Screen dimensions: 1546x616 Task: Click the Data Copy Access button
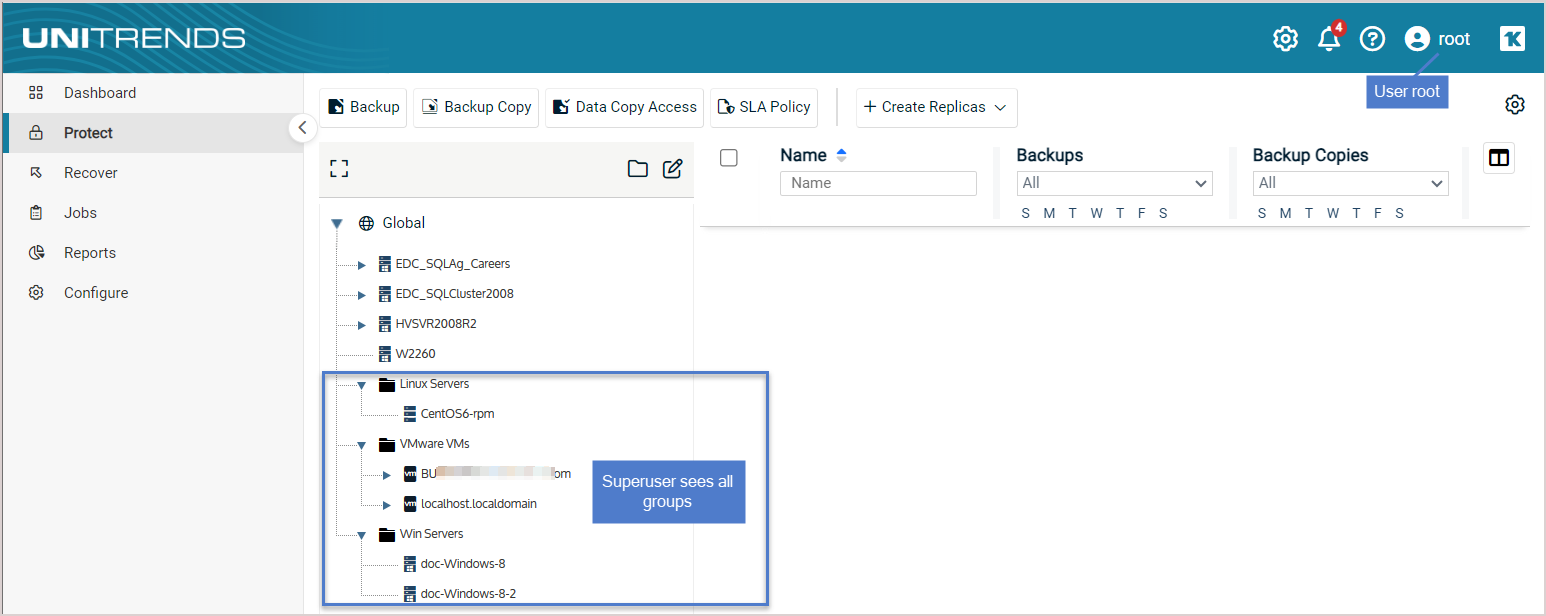pos(625,108)
